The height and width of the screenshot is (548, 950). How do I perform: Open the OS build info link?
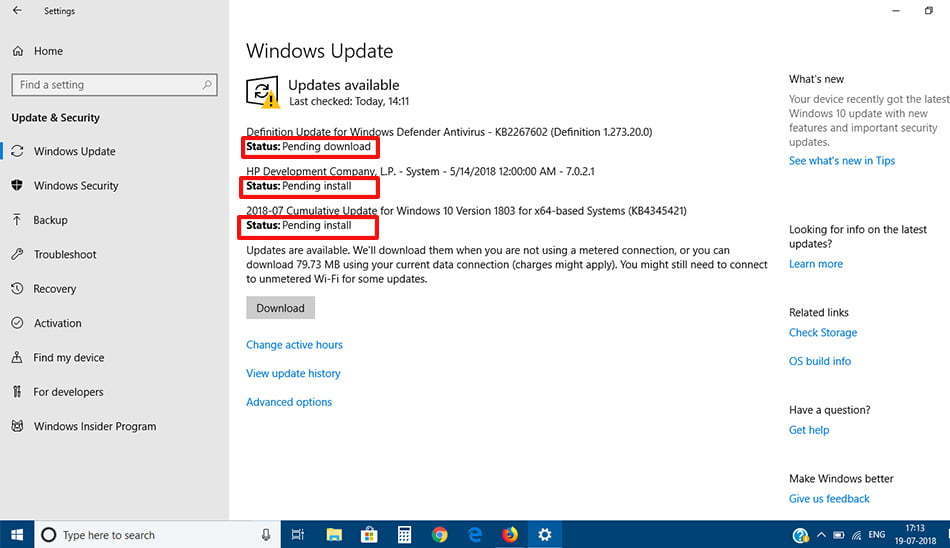820,361
